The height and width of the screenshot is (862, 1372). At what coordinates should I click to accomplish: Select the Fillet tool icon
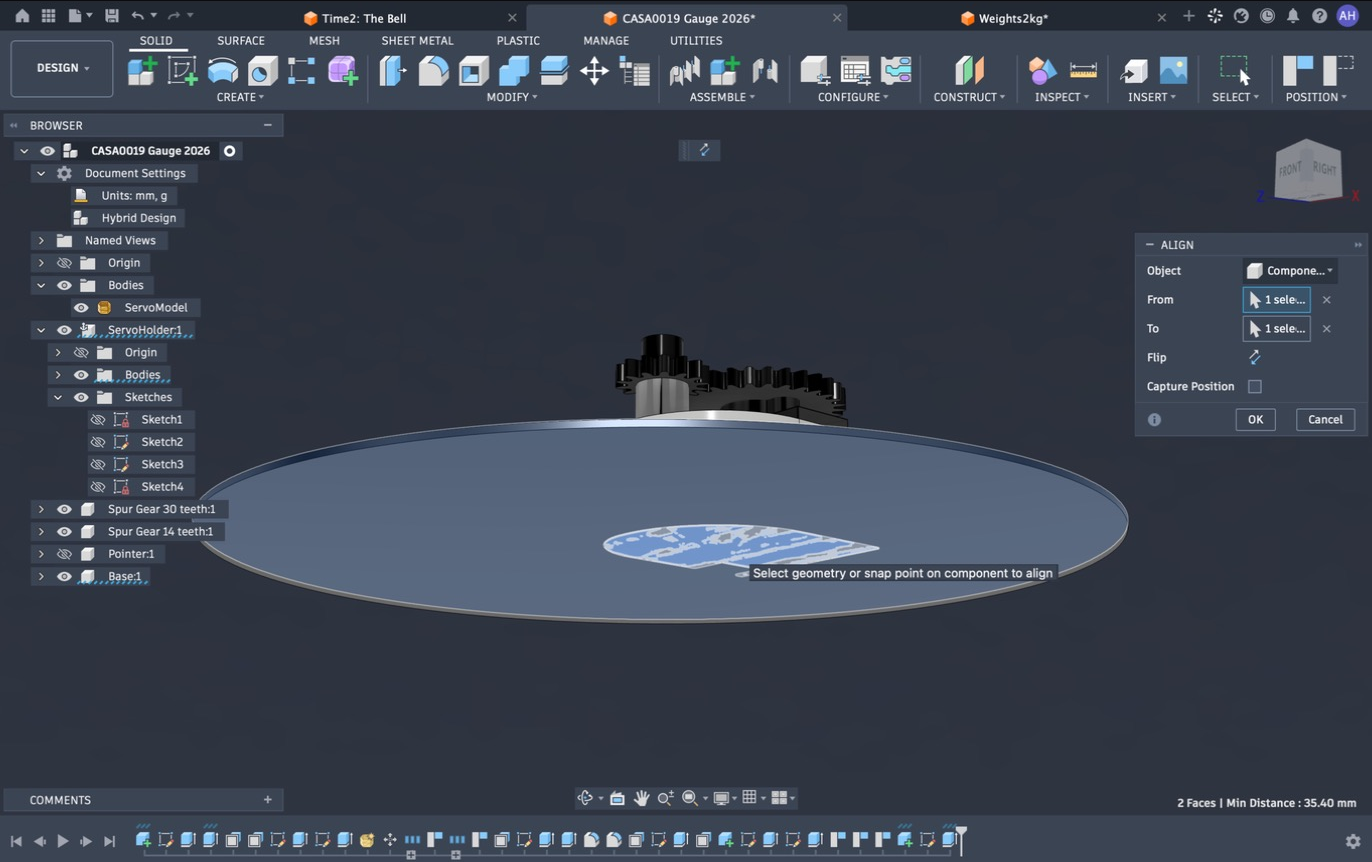click(x=433, y=70)
